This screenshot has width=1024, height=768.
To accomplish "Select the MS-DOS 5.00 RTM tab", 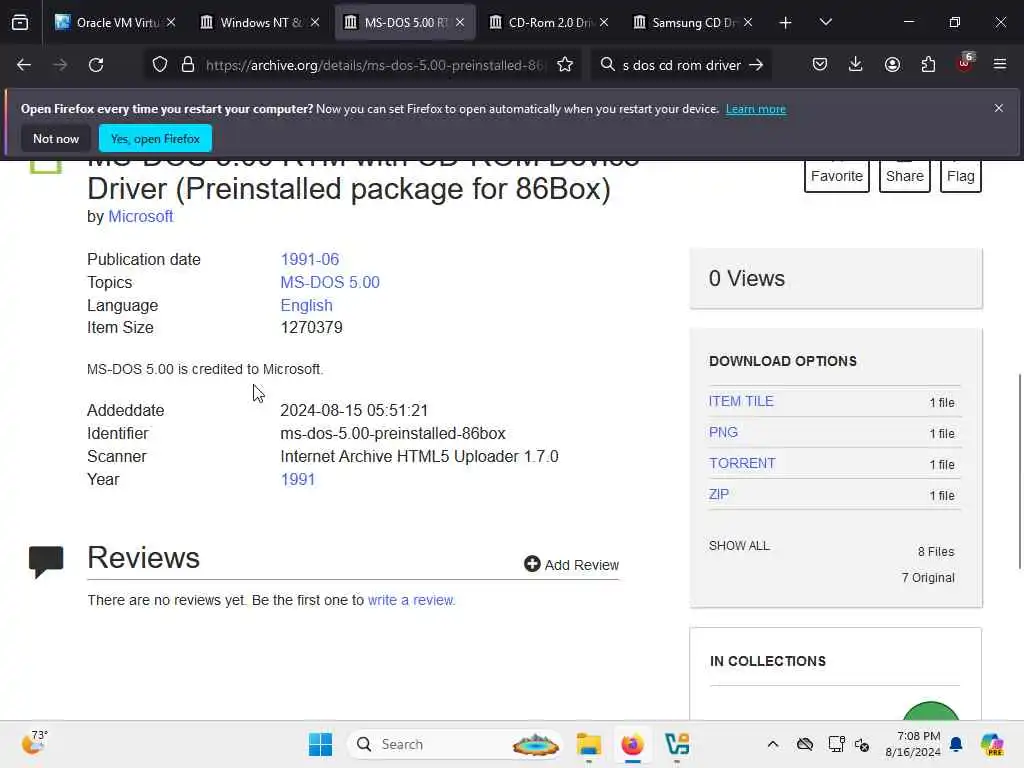I will point(405,22).
